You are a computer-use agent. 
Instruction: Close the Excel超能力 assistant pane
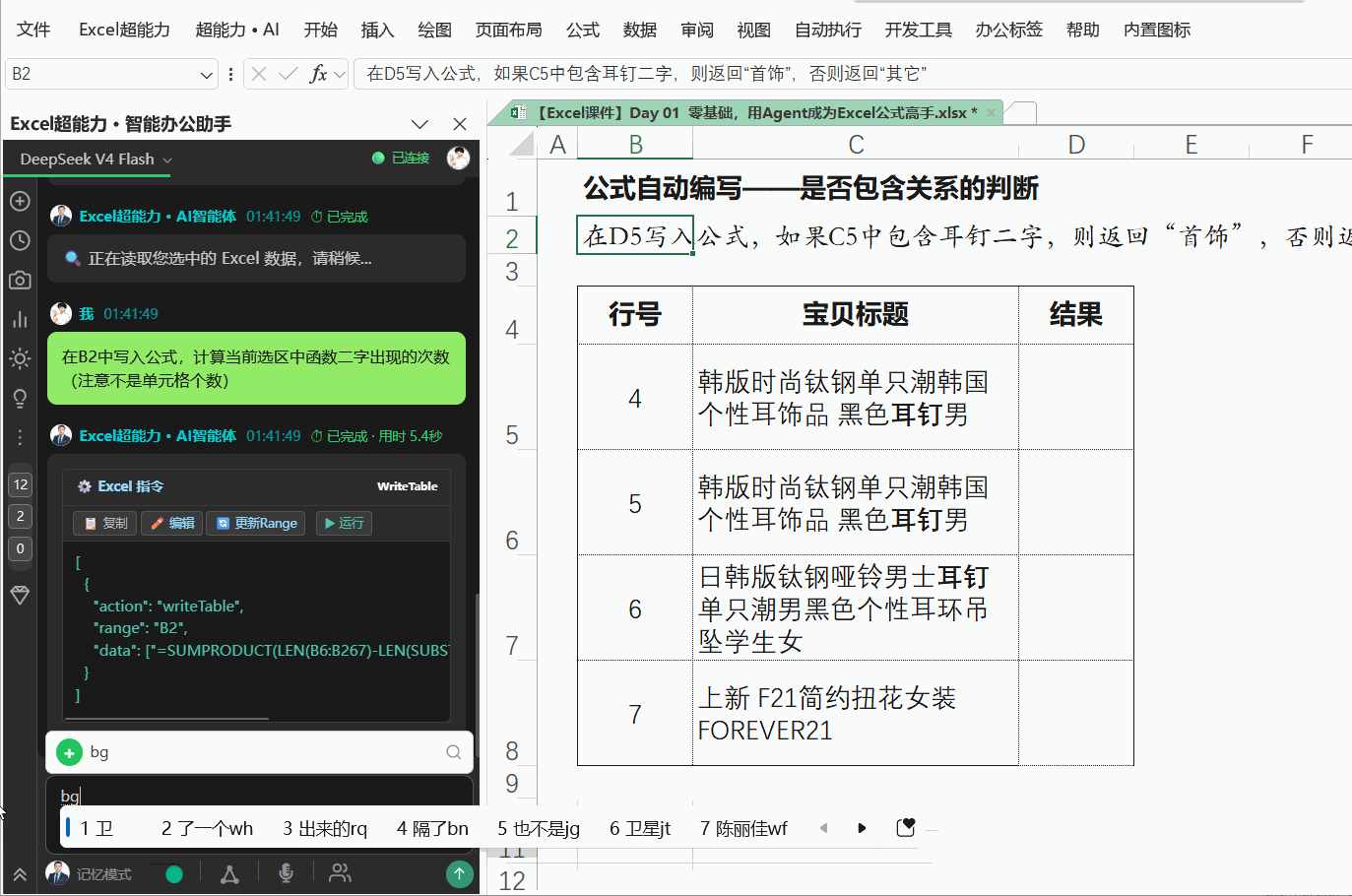(460, 124)
